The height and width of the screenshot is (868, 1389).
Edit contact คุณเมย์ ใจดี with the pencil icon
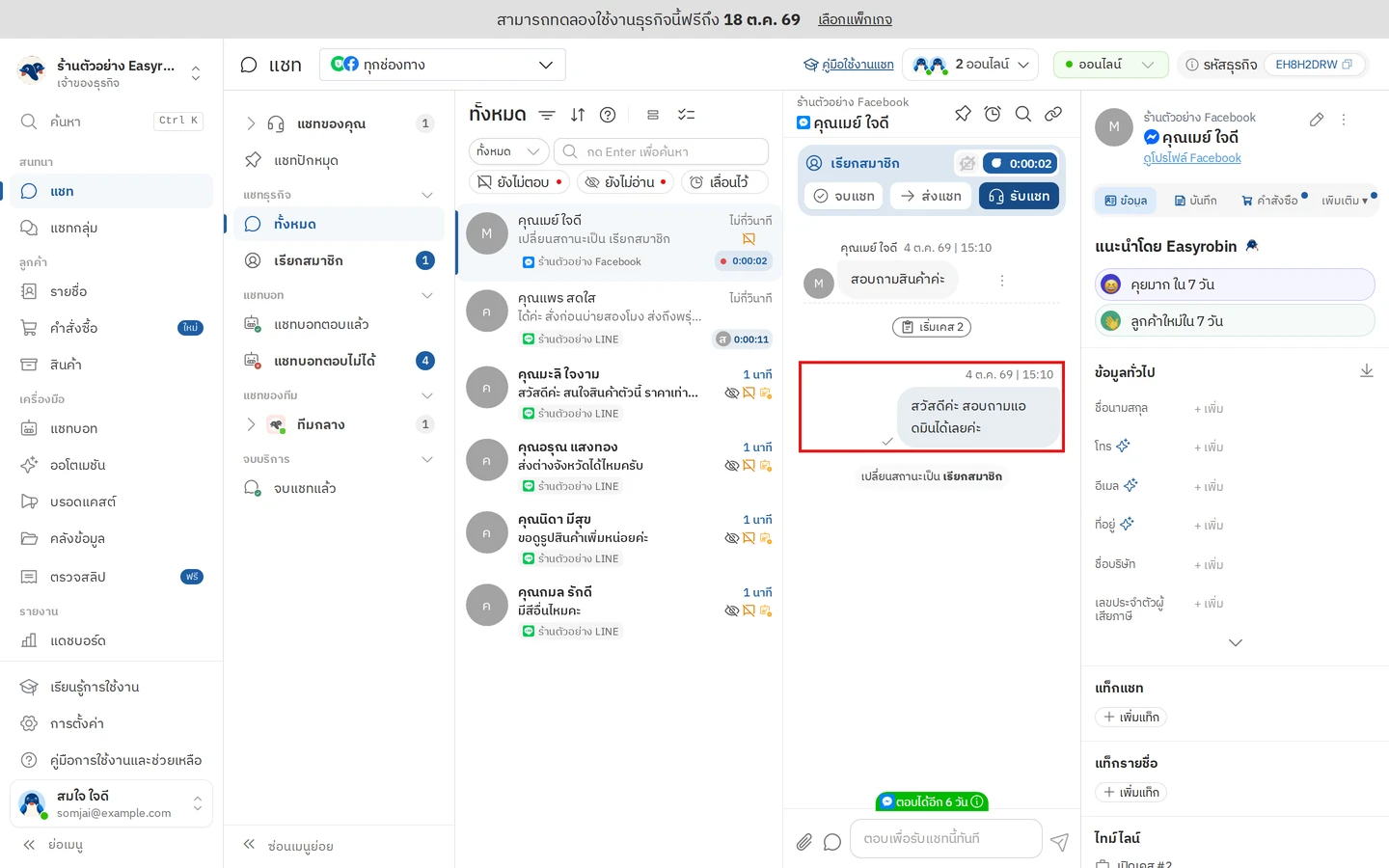pyautogui.click(x=1317, y=120)
